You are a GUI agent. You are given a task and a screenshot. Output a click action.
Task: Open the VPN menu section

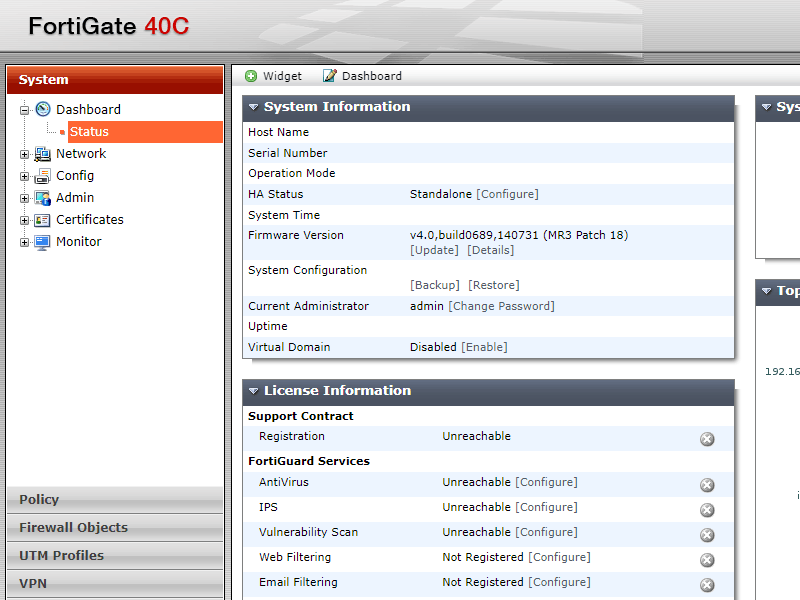[115, 584]
